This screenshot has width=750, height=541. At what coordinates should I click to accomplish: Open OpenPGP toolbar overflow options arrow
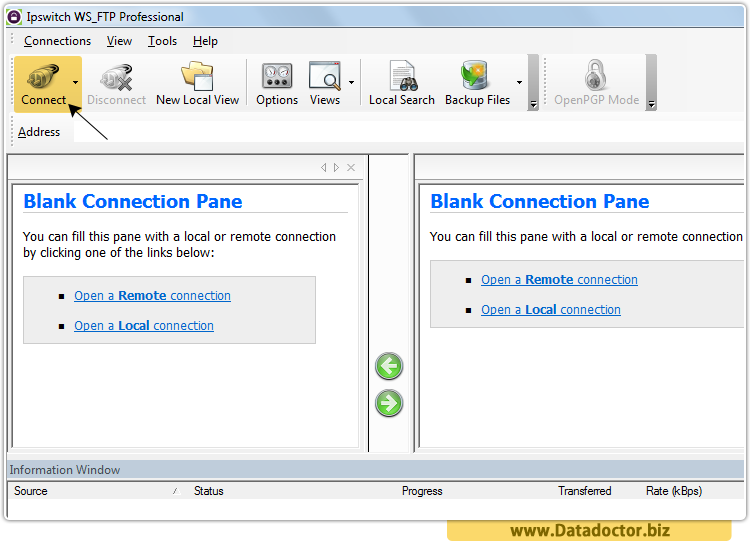651,104
